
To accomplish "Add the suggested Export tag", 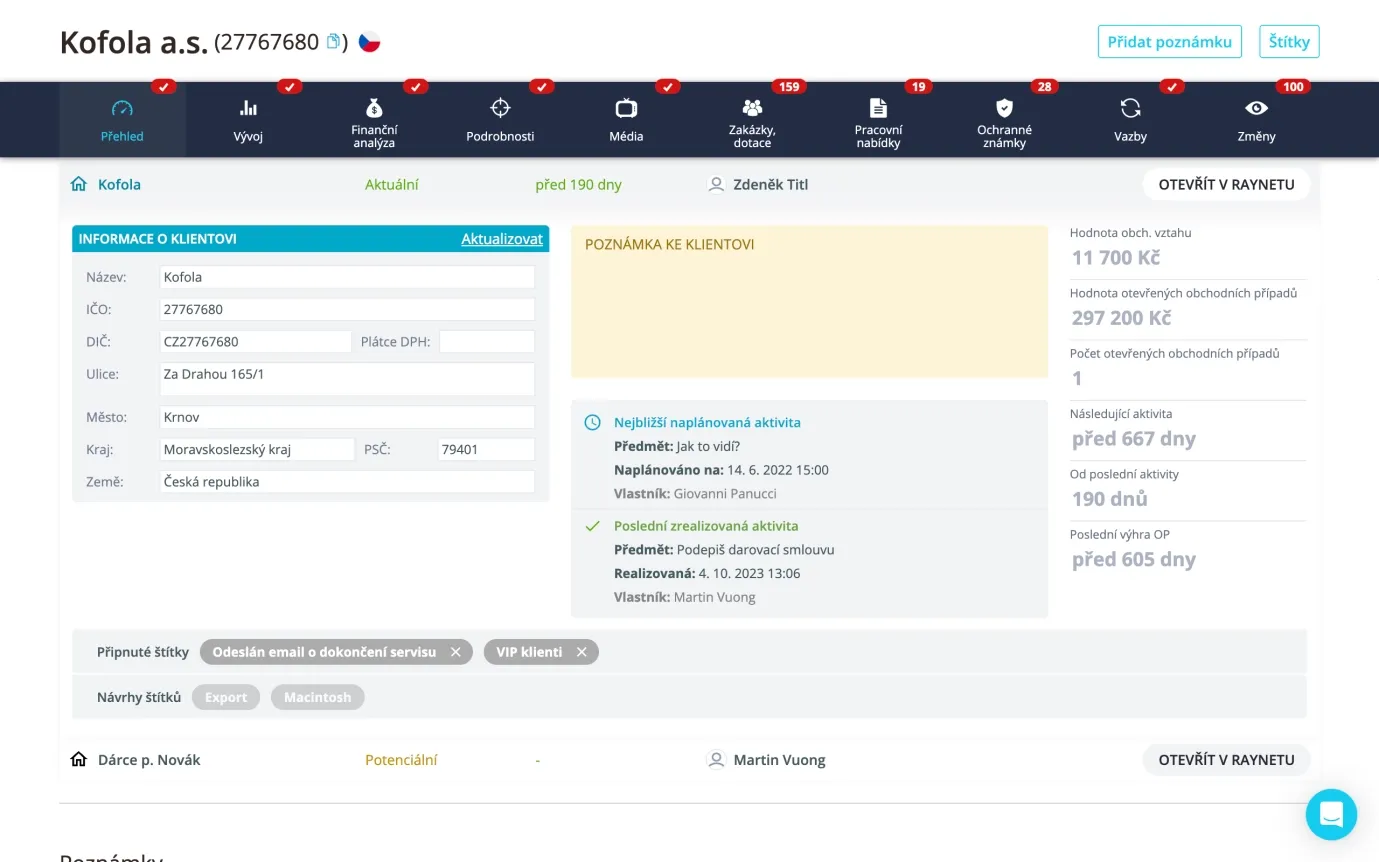I will (226, 697).
